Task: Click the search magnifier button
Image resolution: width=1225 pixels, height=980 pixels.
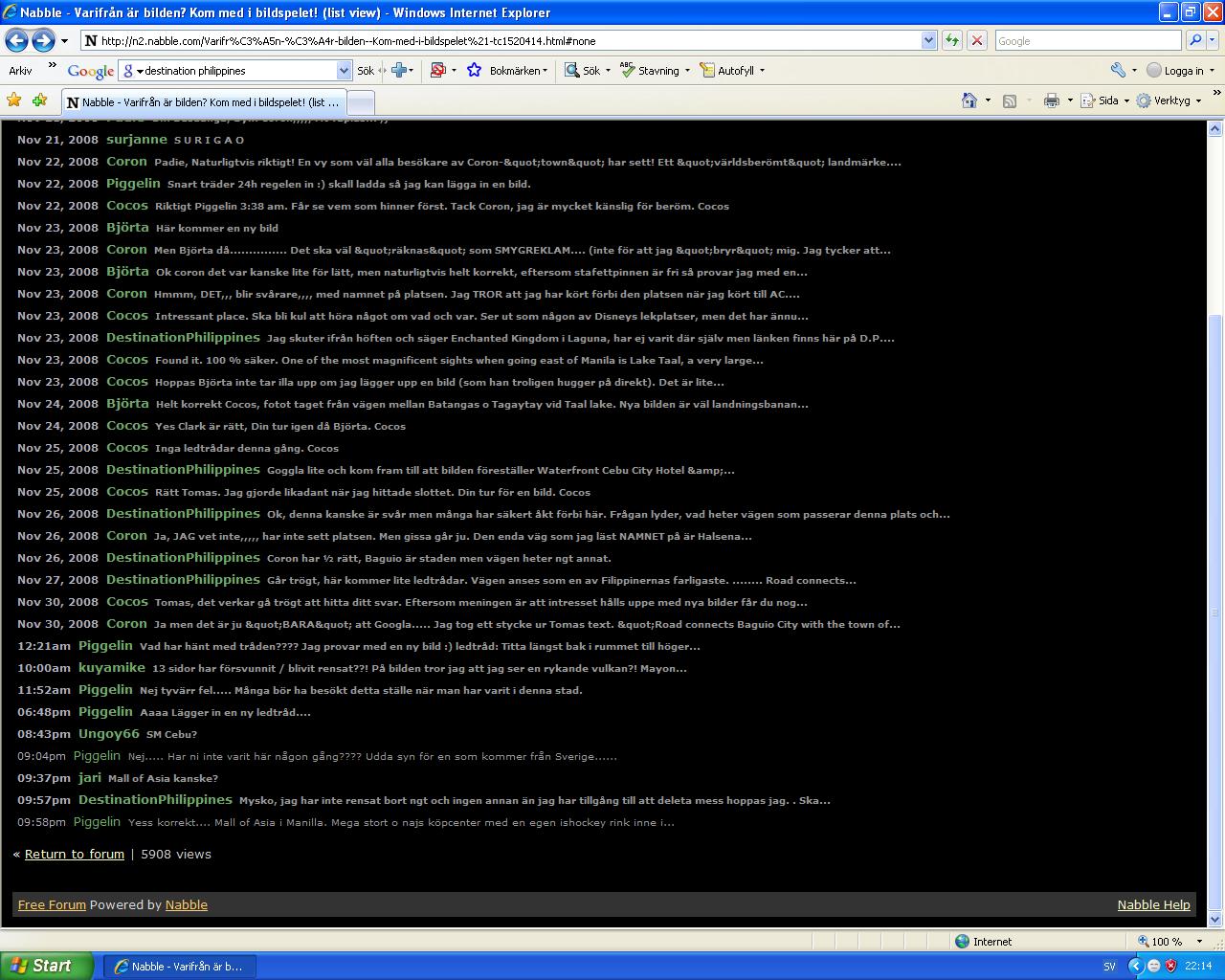Action: tap(1194, 40)
